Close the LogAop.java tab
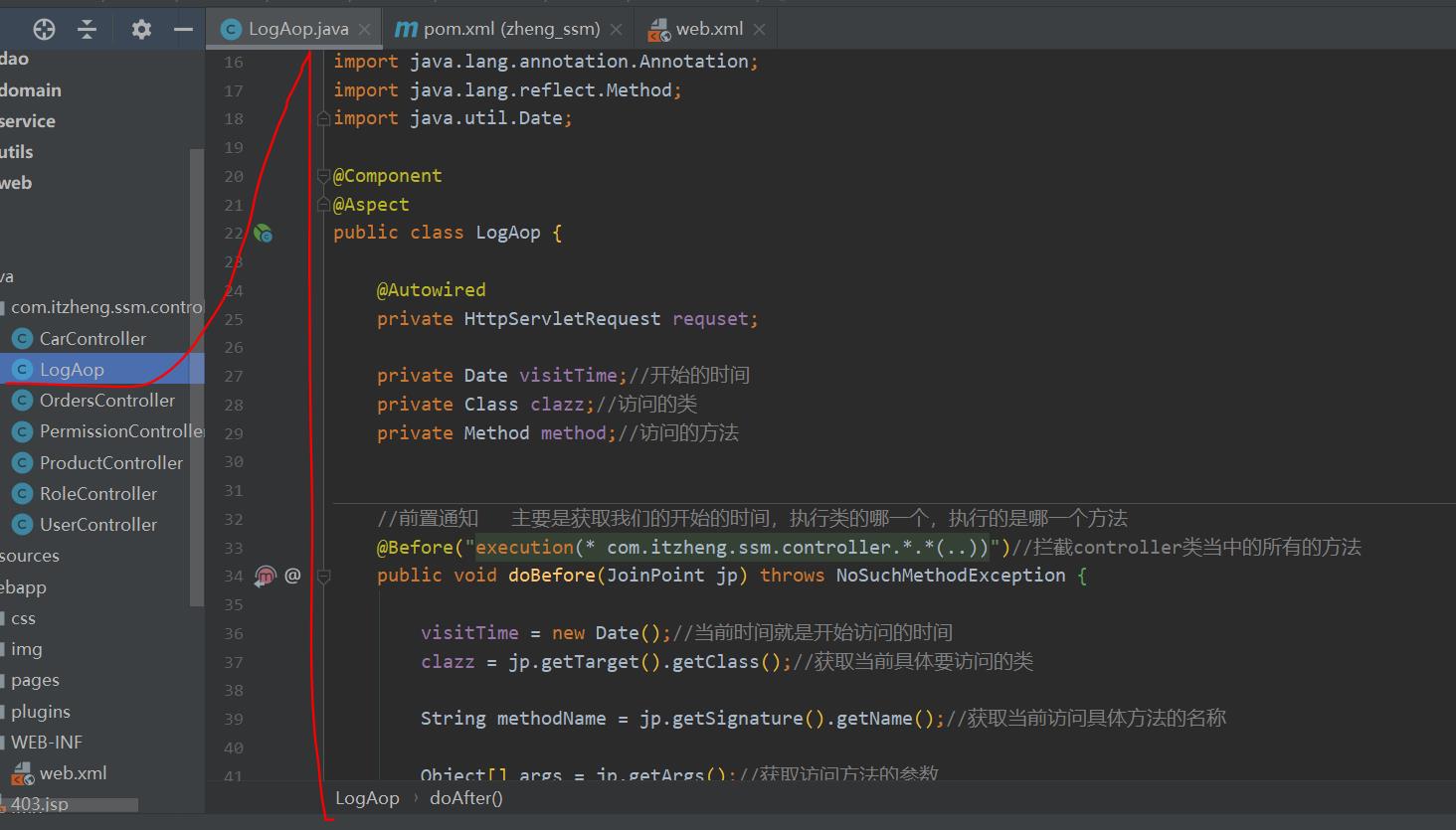The image size is (1456, 830). (364, 30)
